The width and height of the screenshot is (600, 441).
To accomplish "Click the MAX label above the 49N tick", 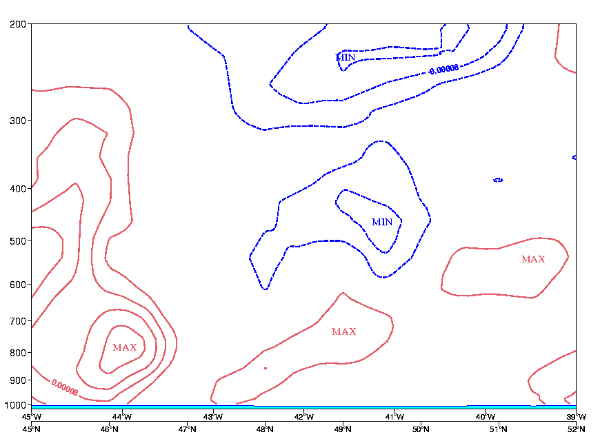I will pyautogui.click(x=343, y=331).
